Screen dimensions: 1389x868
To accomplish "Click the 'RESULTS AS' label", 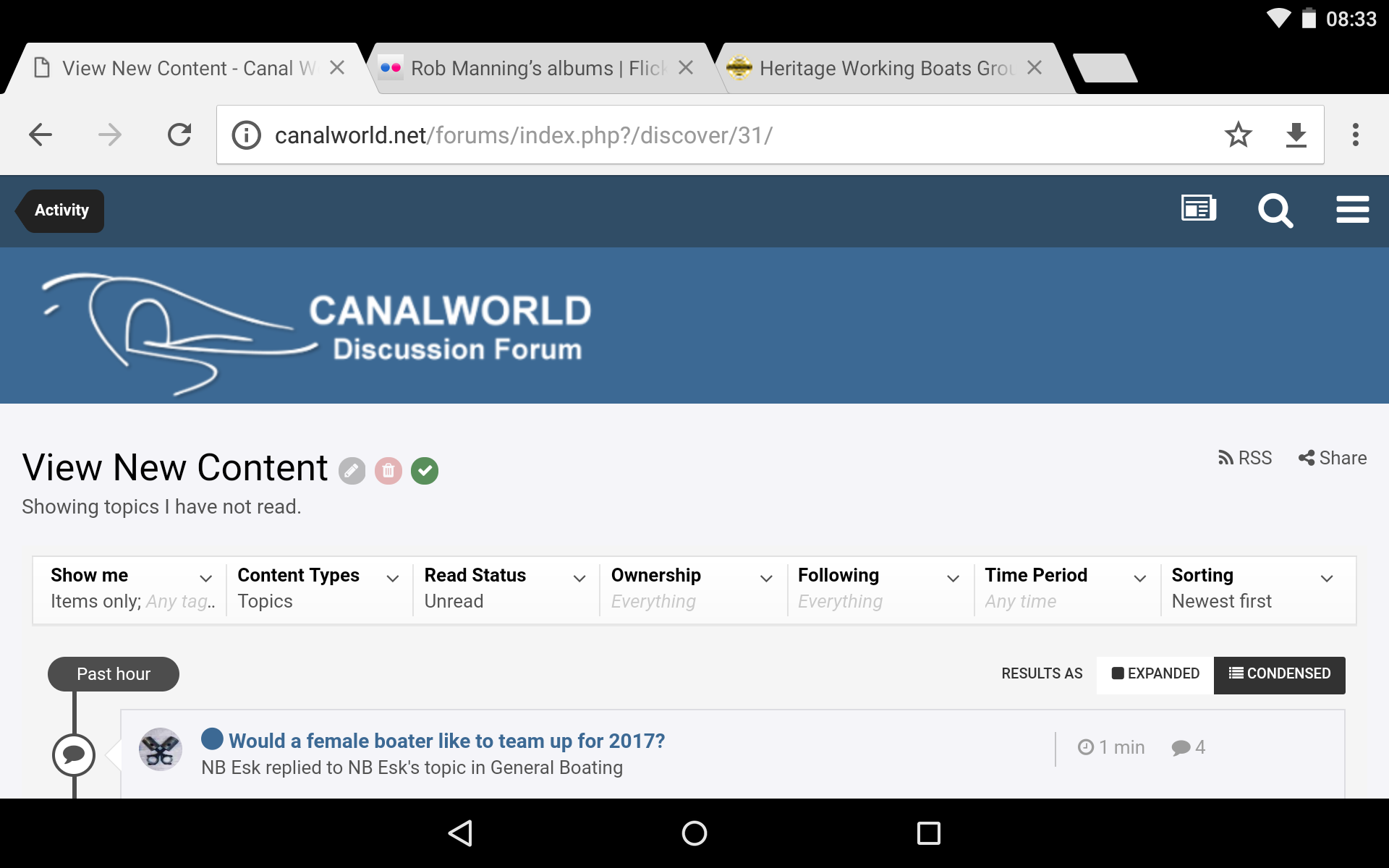I will [x=1042, y=673].
